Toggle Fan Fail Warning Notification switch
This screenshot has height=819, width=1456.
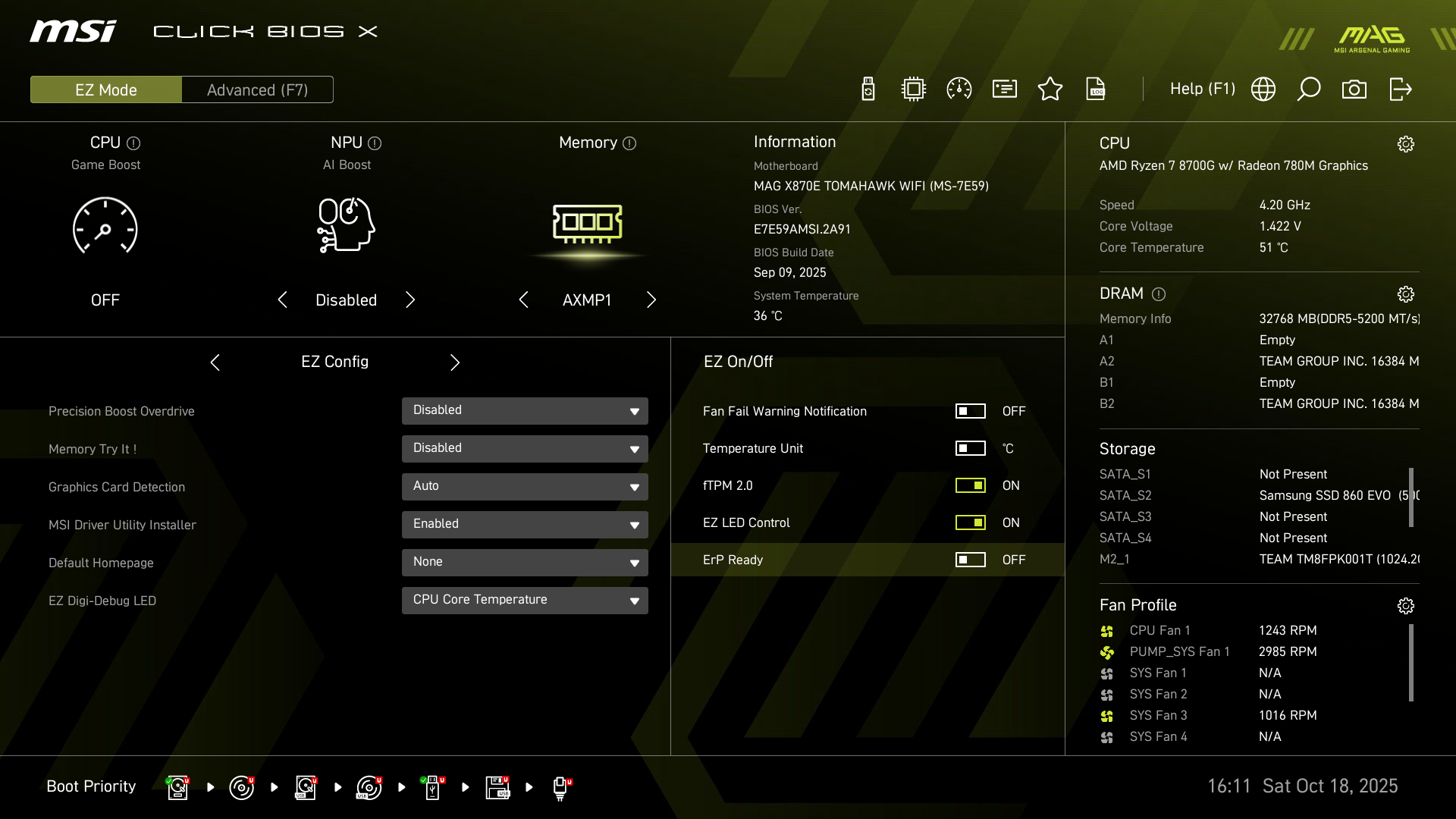click(x=971, y=411)
